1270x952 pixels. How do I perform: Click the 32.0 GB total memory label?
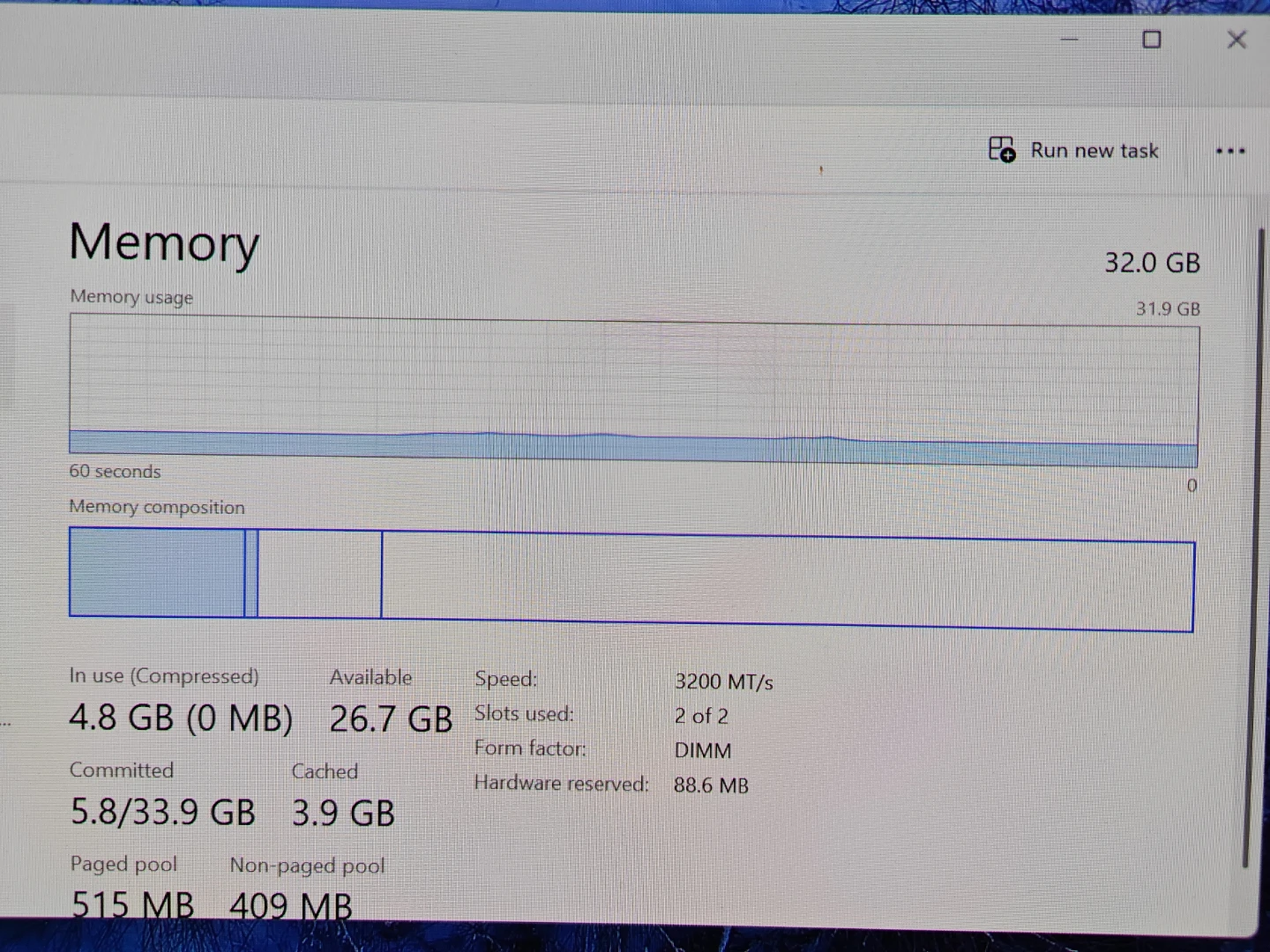(x=1152, y=263)
